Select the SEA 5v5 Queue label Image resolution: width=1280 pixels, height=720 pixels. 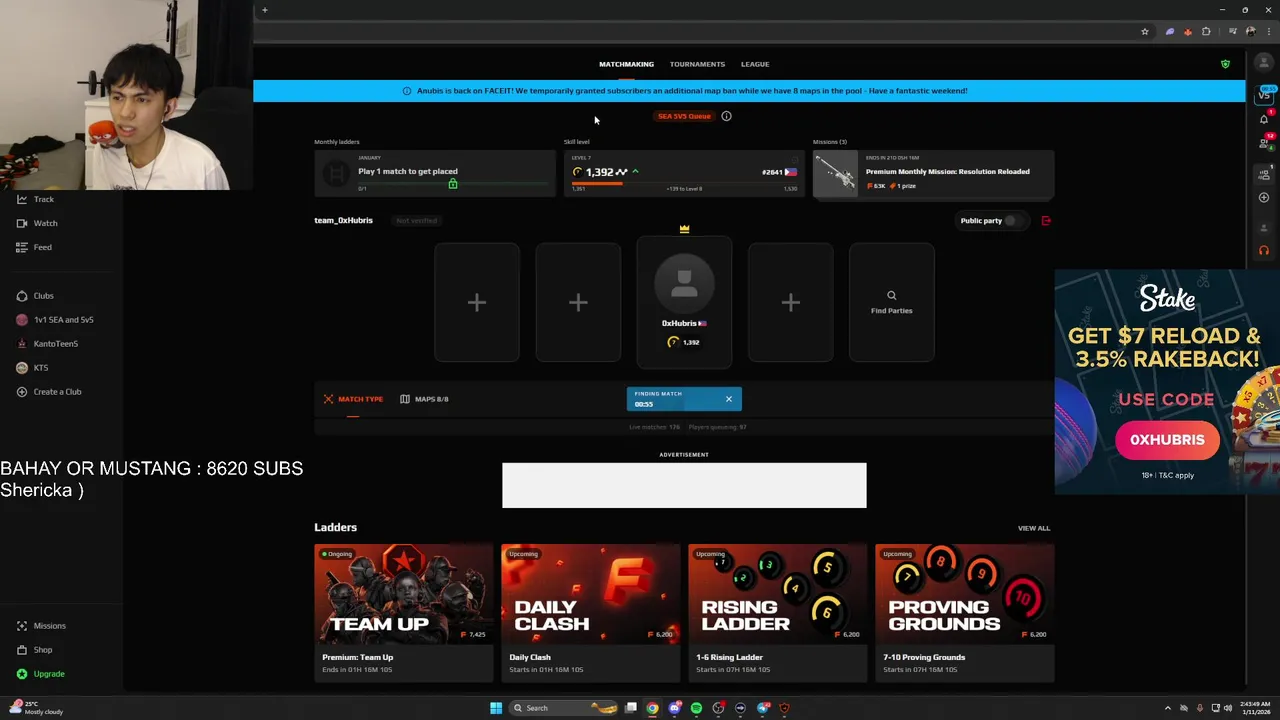click(x=684, y=116)
